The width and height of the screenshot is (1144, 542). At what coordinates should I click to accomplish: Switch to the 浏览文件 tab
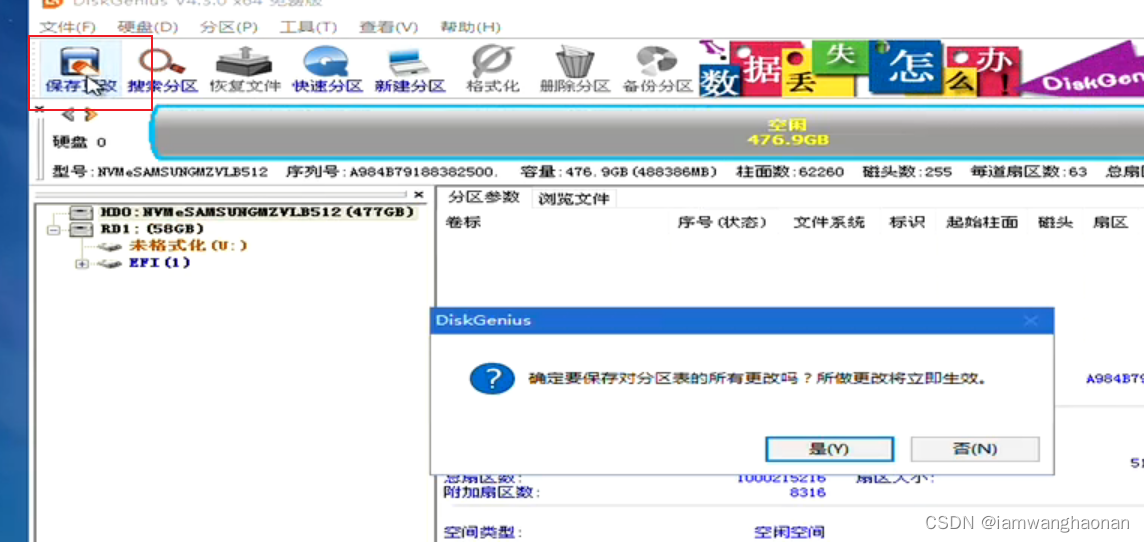(x=573, y=198)
